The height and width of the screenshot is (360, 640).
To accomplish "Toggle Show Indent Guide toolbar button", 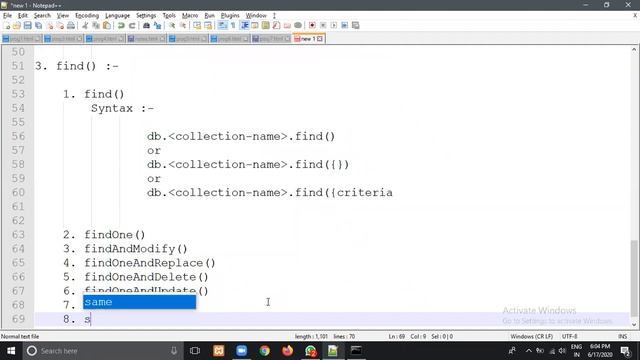I will (x=244, y=25).
